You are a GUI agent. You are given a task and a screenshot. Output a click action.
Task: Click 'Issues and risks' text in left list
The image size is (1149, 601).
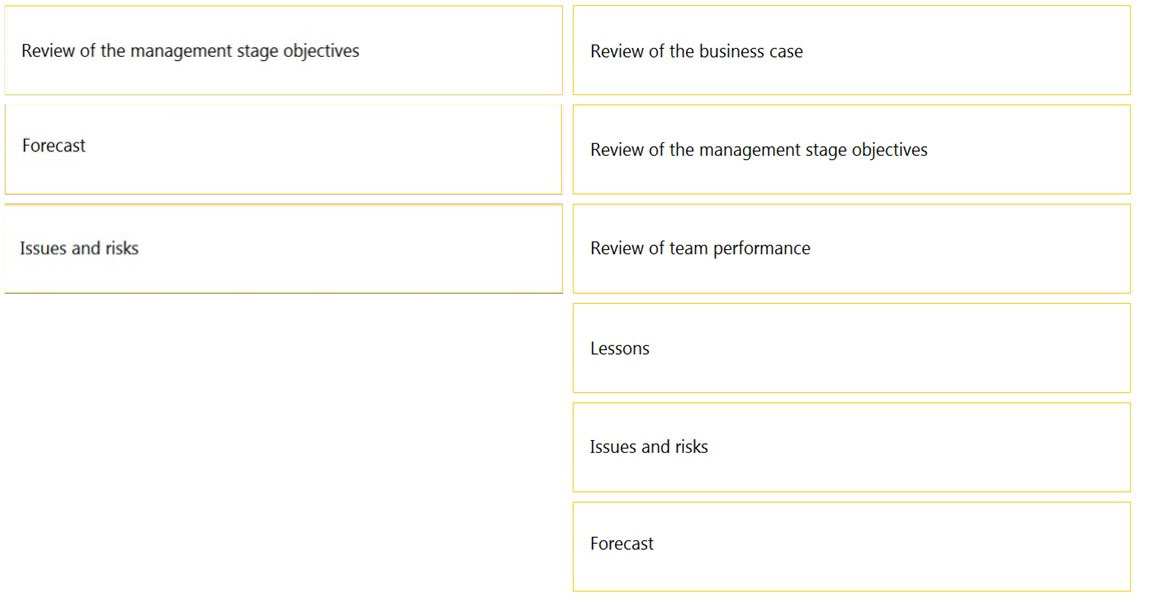pyautogui.click(x=79, y=248)
